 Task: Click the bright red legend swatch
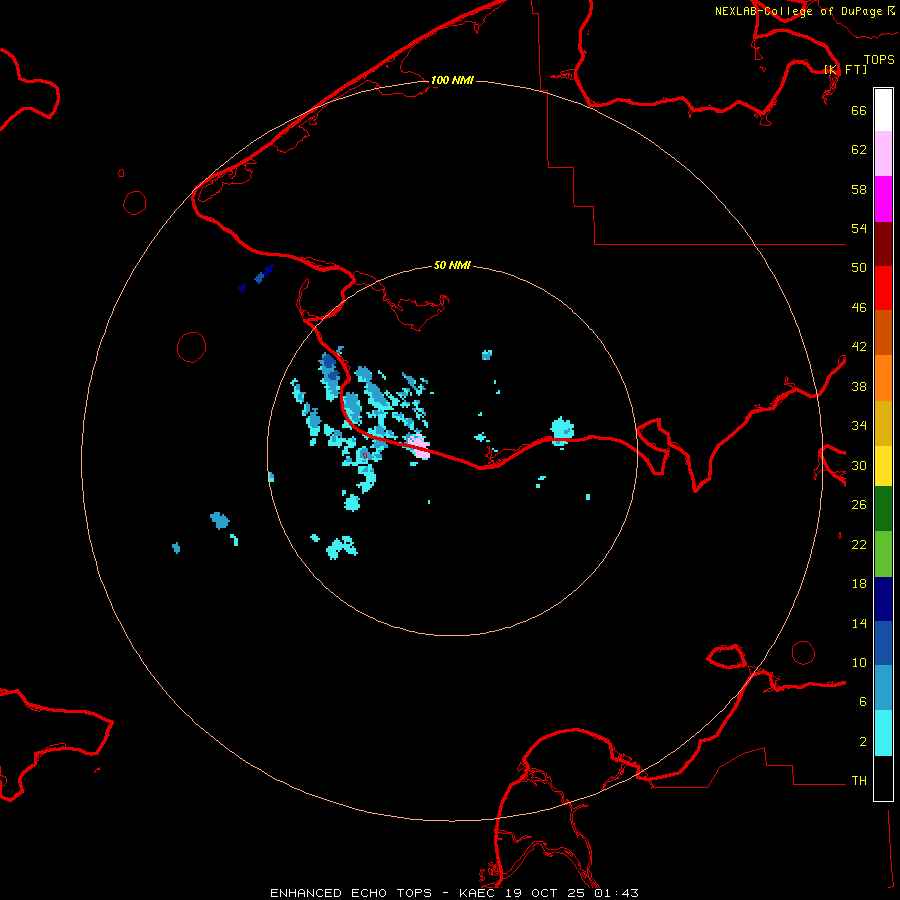click(883, 288)
